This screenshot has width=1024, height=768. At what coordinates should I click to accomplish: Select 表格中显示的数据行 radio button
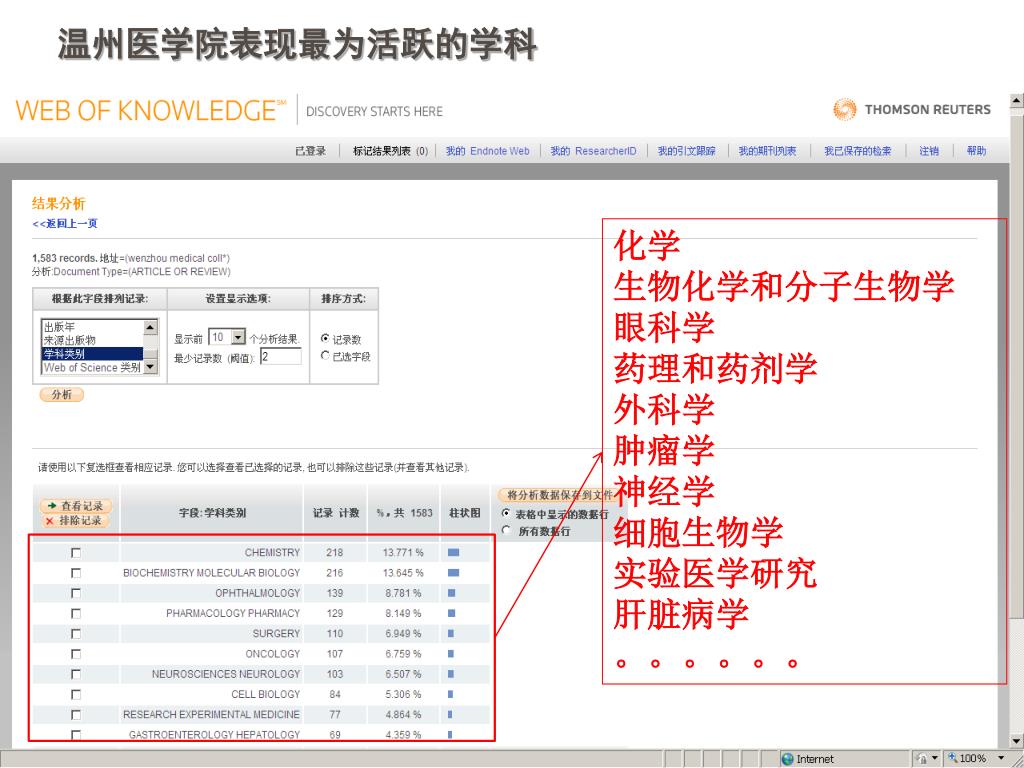tap(505, 513)
